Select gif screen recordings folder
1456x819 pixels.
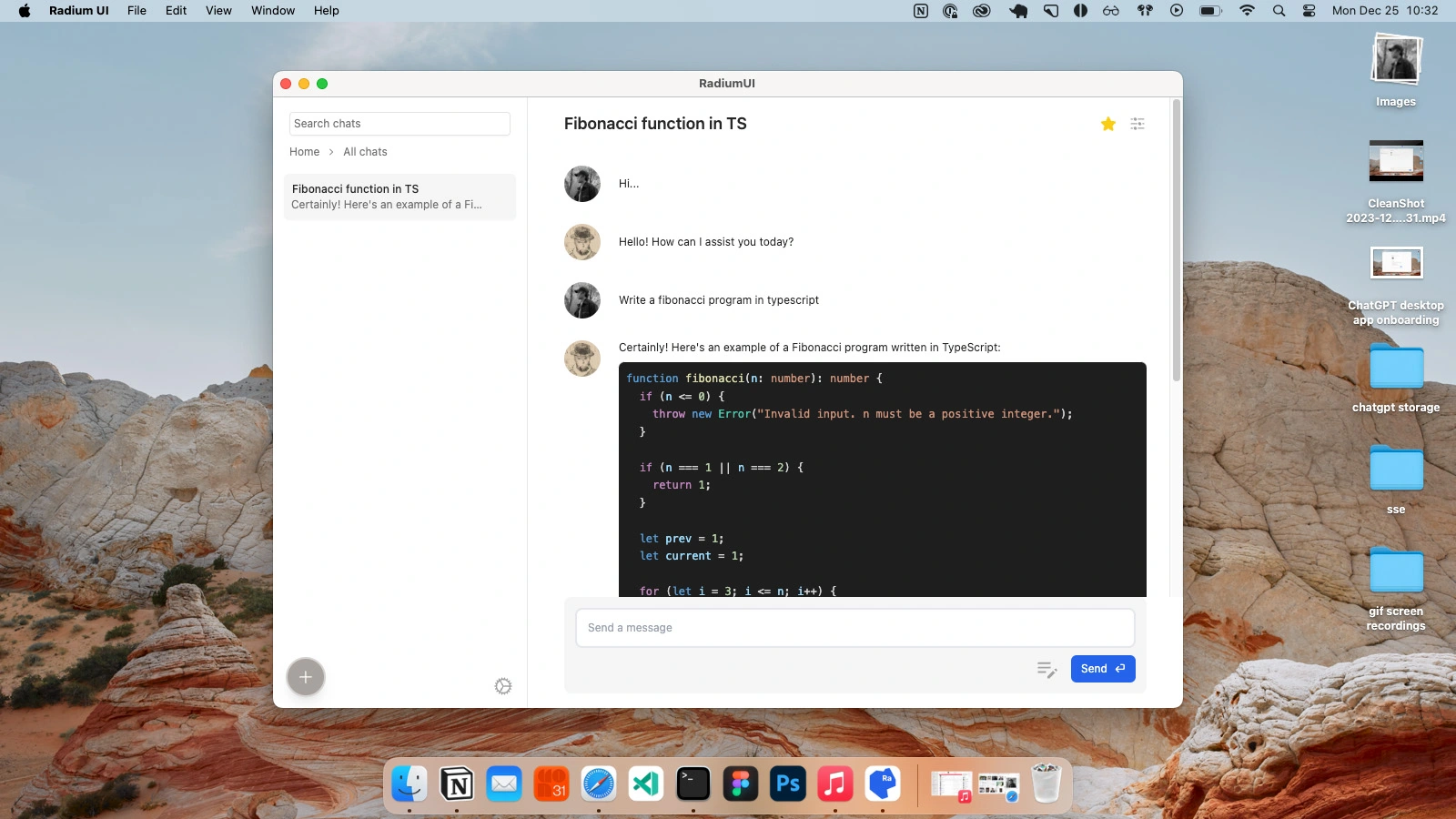tap(1396, 589)
